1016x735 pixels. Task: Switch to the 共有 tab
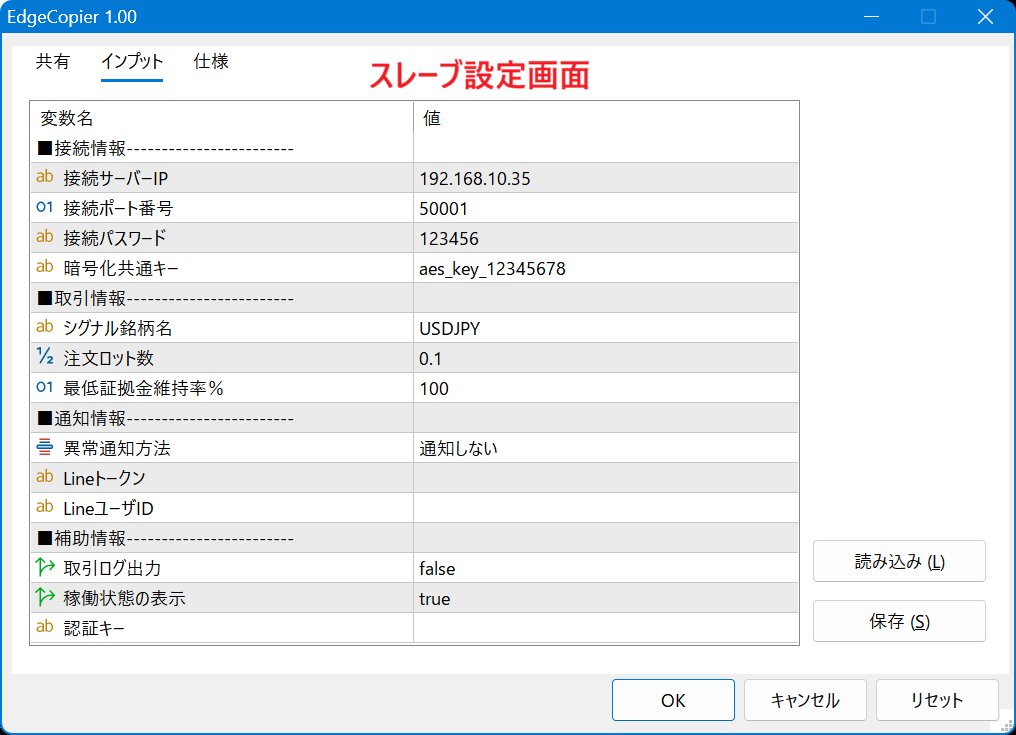52,62
